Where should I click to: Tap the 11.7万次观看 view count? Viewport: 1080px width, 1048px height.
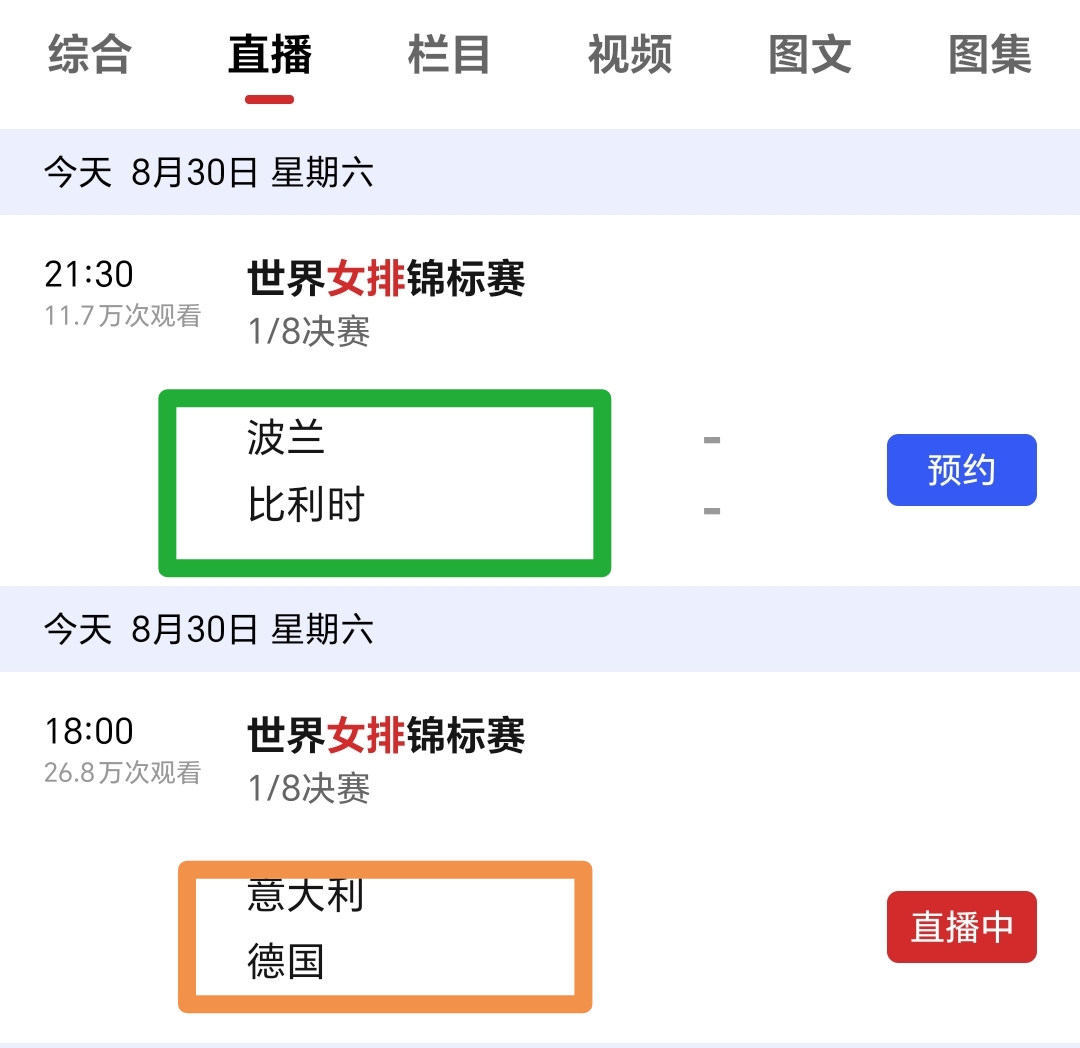coord(122,316)
